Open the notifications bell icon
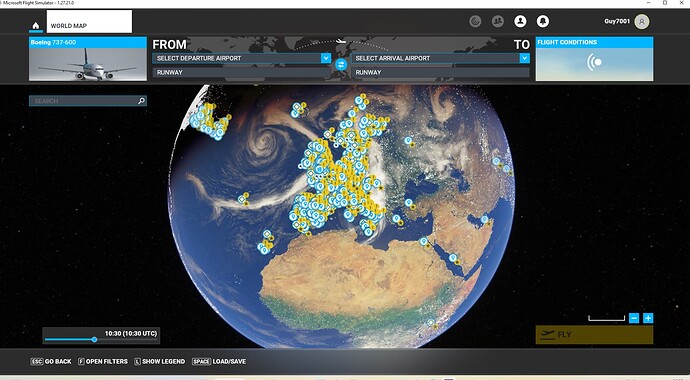 coord(543,21)
